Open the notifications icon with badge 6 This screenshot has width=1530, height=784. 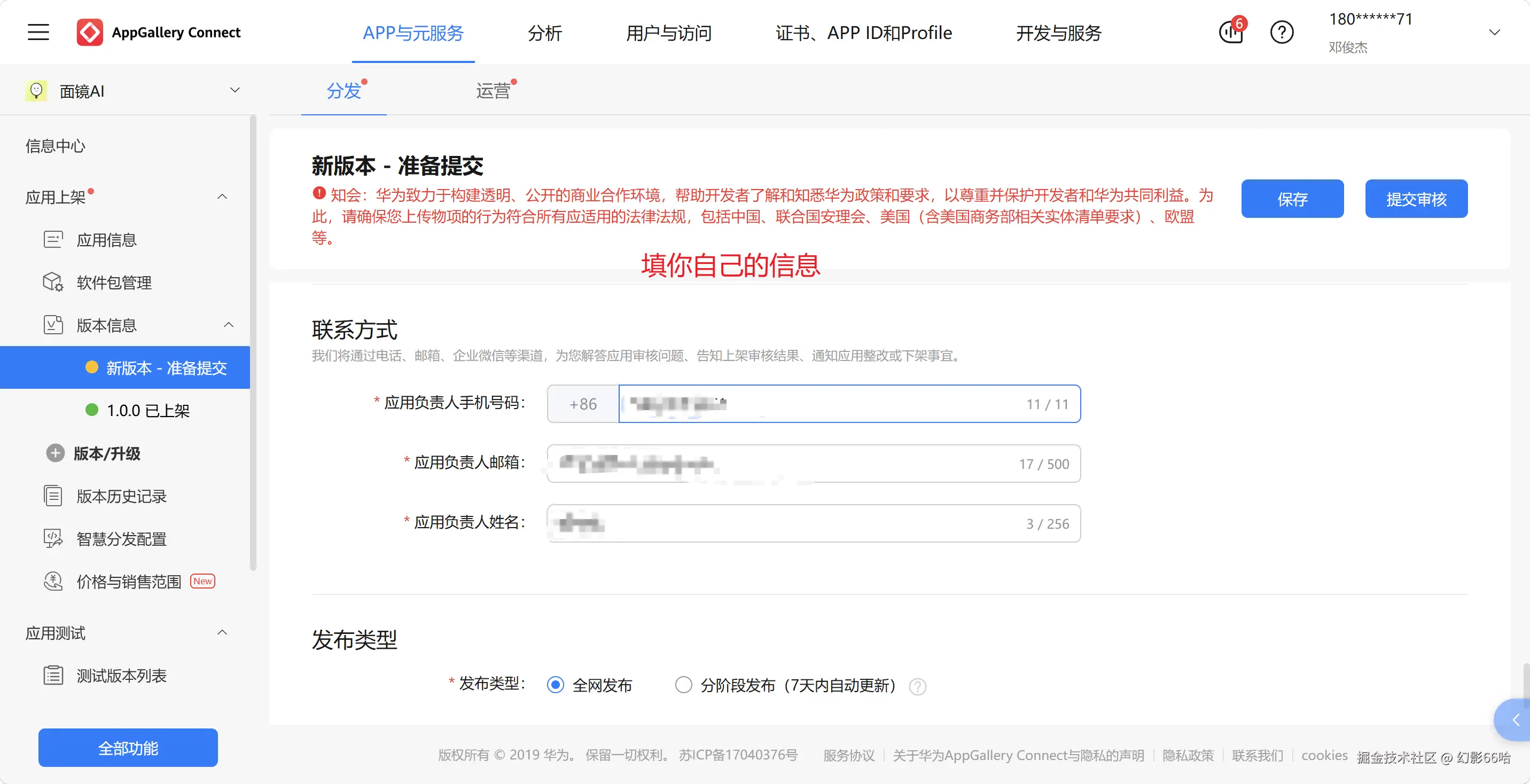(x=1231, y=32)
